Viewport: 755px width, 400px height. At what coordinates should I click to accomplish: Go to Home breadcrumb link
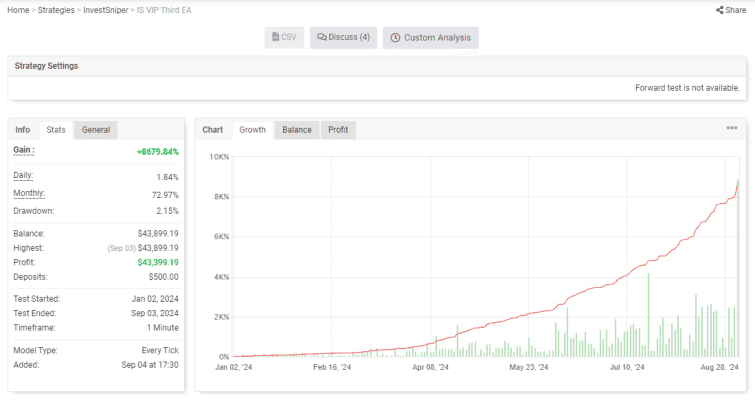(x=18, y=10)
